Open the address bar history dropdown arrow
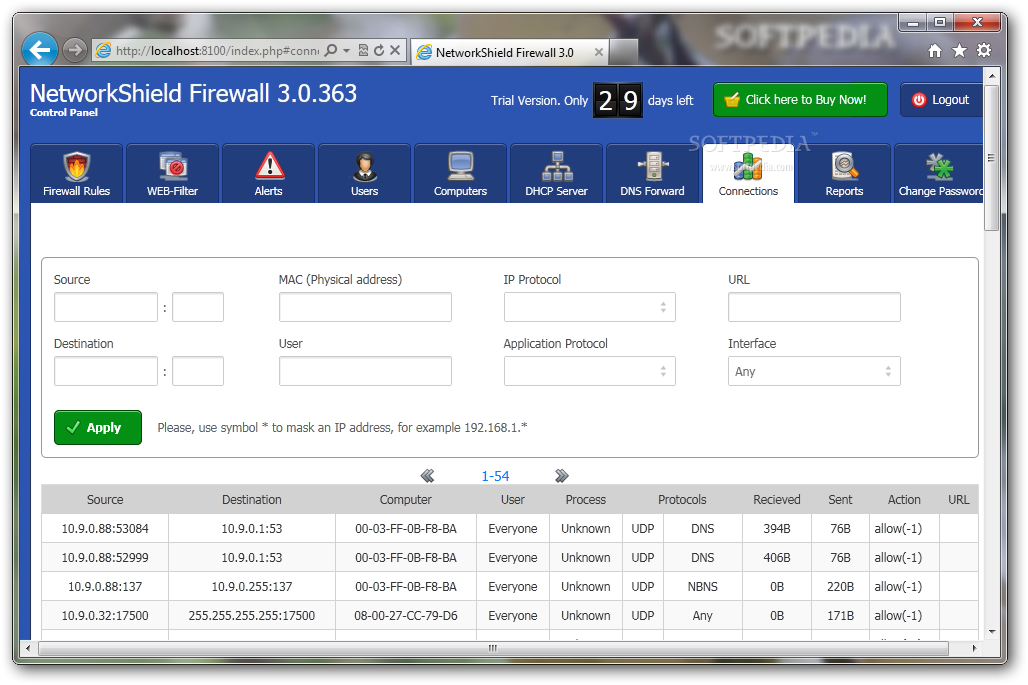 point(346,50)
